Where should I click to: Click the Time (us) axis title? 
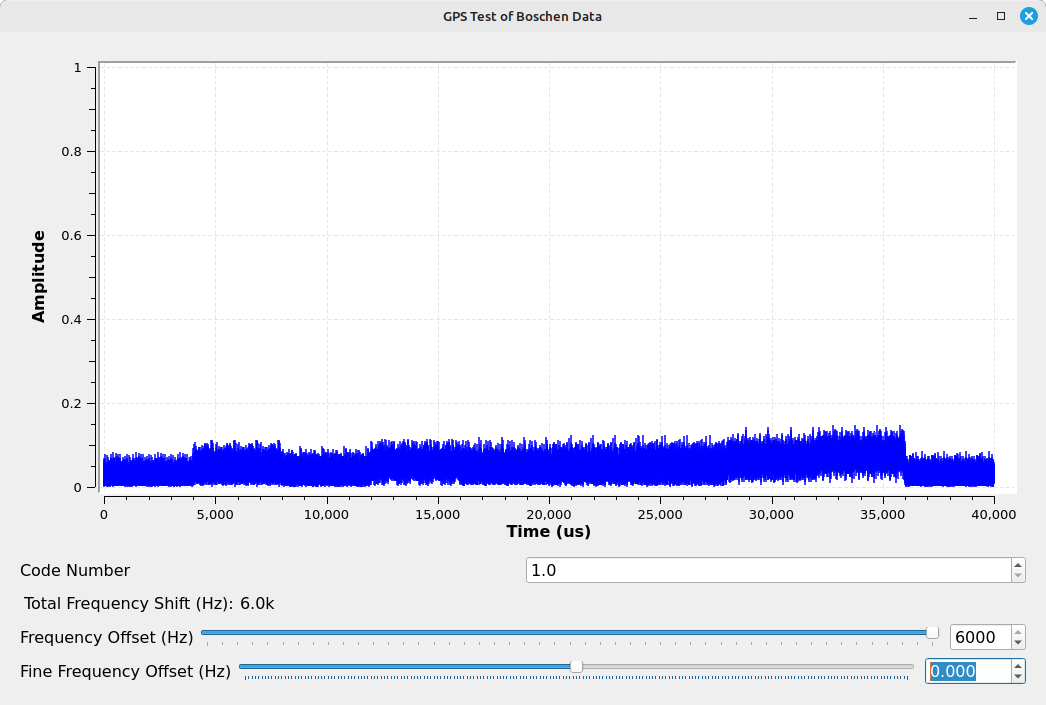click(548, 531)
